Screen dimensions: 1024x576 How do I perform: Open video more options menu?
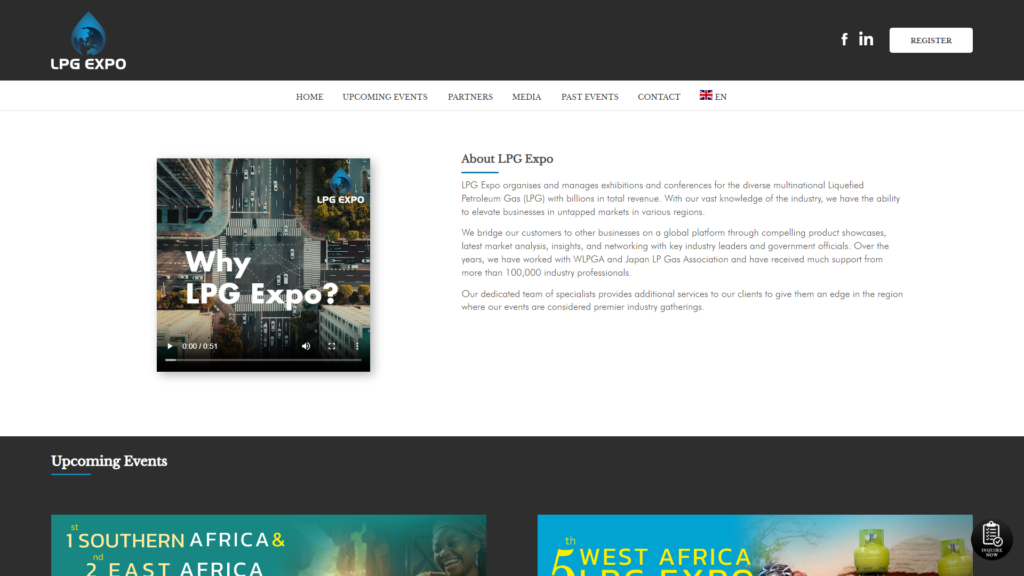[357, 346]
